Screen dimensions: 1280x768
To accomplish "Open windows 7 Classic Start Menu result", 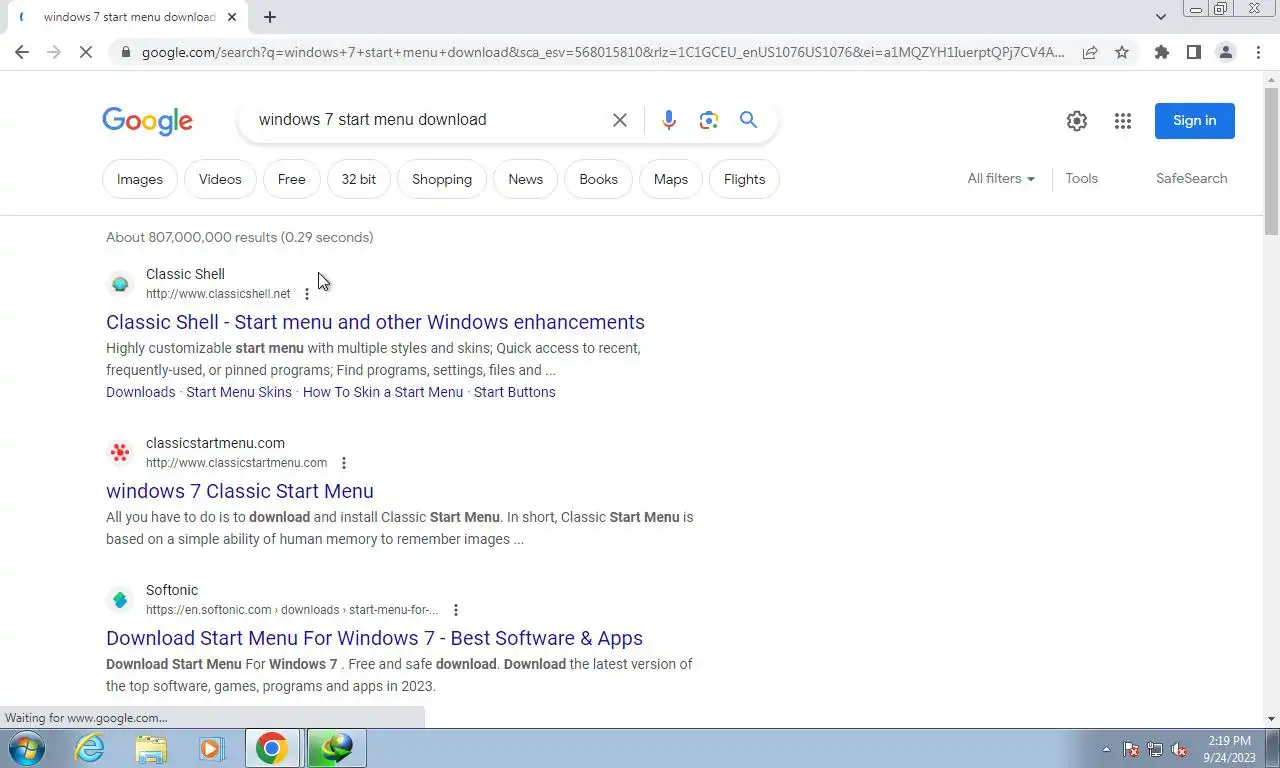I will click(x=240, y=491).
